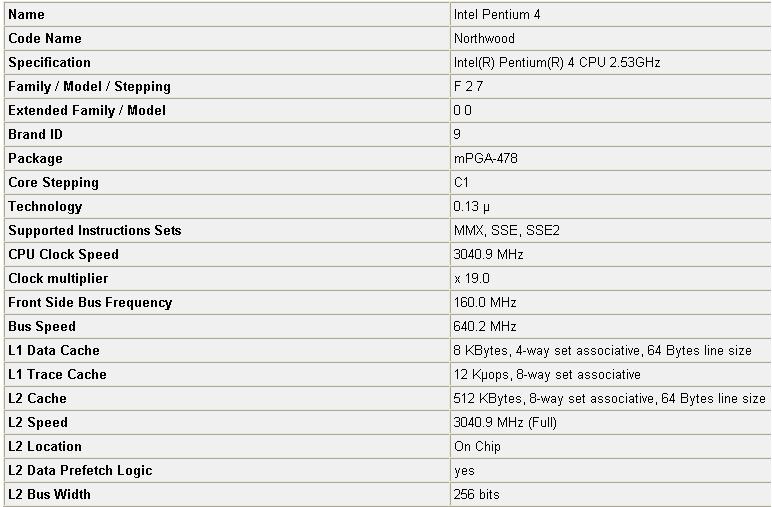772x507 pixels.
Task: Click the L2 Bus Width 256 bits value
Action: click(476, 494)
